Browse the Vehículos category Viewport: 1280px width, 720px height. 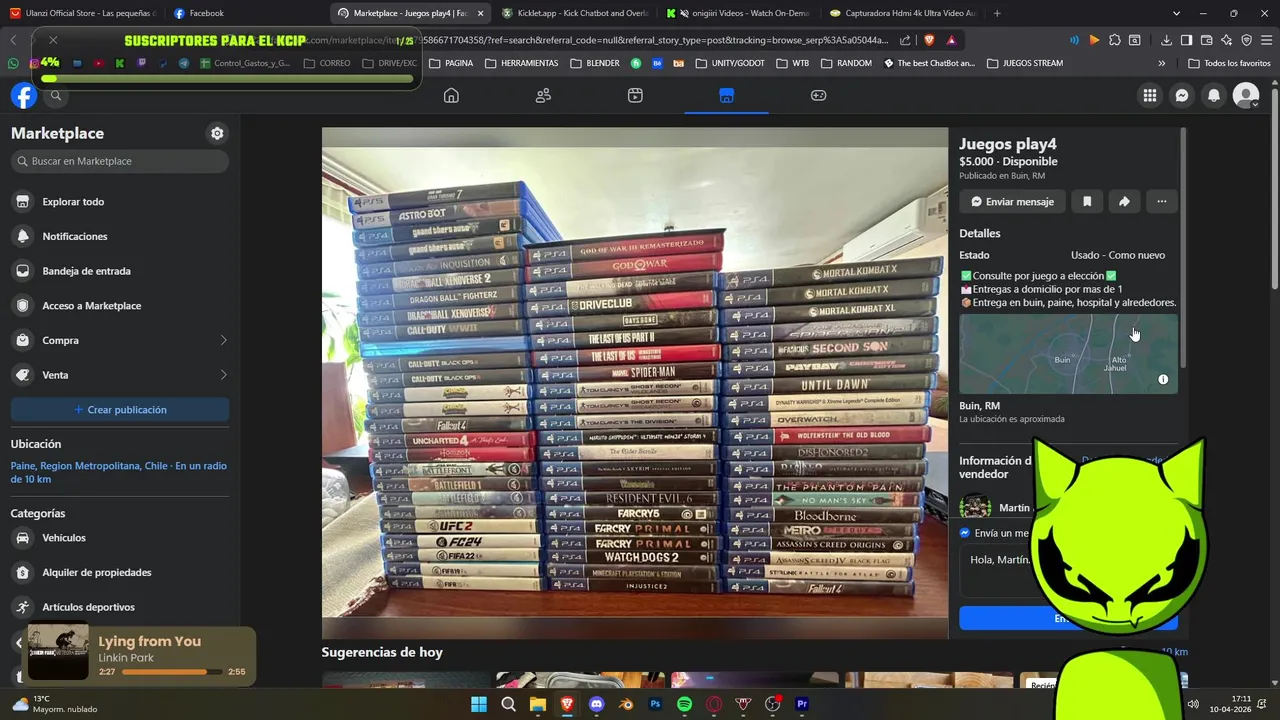point(120,538)
